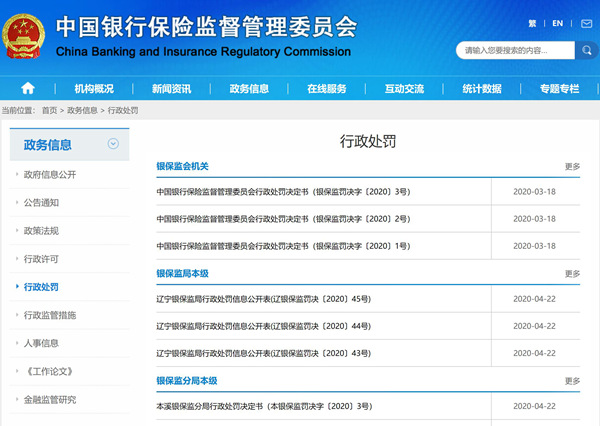Click the China Banking and Insurance Regulatory Commission name
Screen dimensions: 600x426
click(x=203, y=52)
